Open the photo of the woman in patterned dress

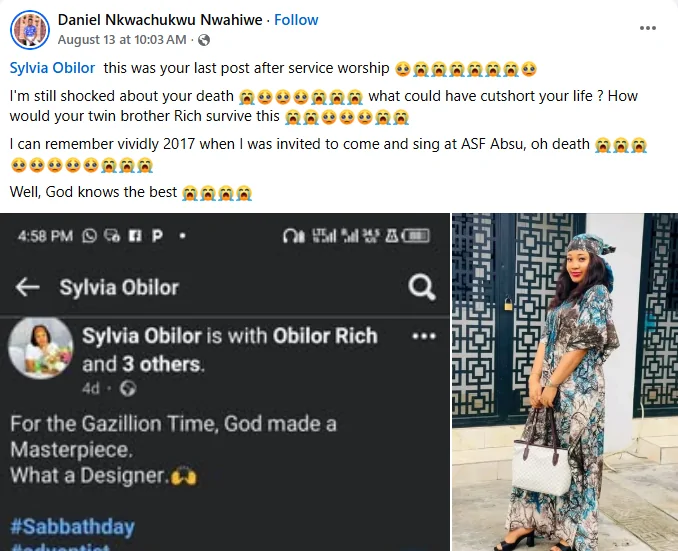(x=564, y=382)
